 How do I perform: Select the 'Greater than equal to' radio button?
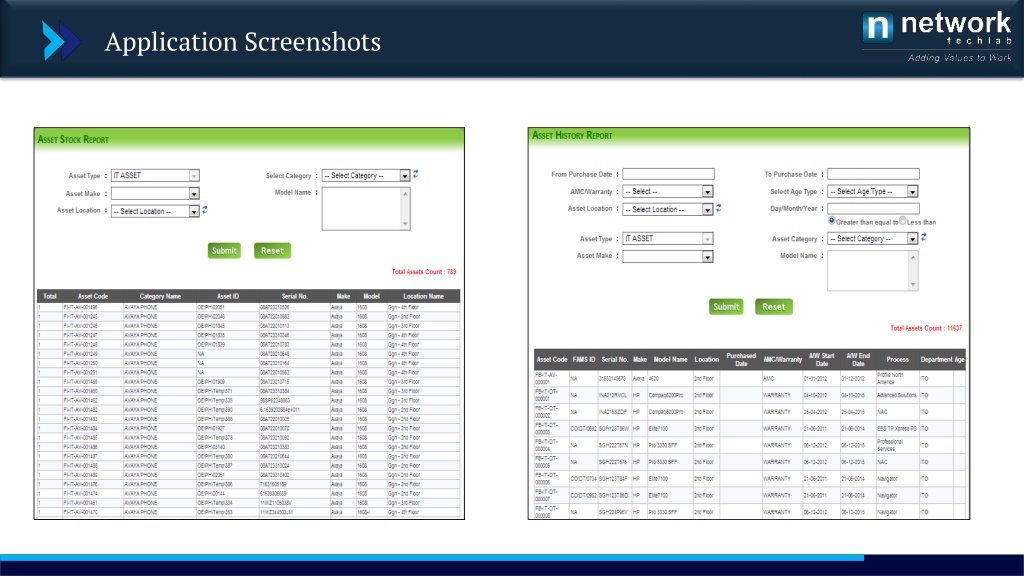tap(831, 221)
